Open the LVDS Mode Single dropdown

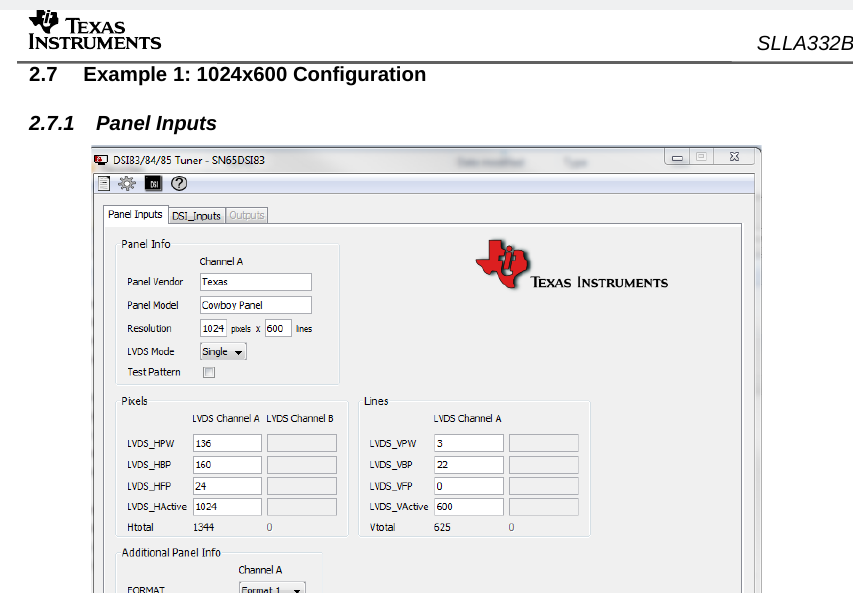pos(223,351)
